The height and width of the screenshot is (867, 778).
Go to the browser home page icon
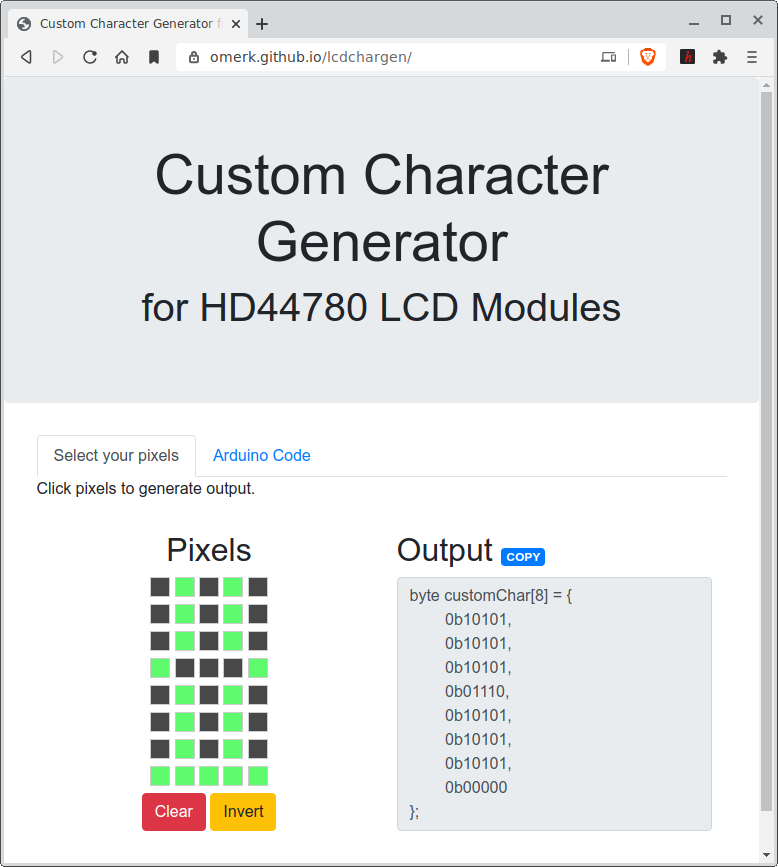tap(122, 57)
